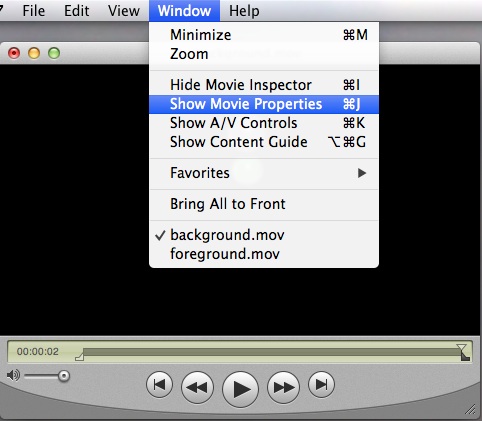Switch to background.mov window entry

(x=264, y=235)
